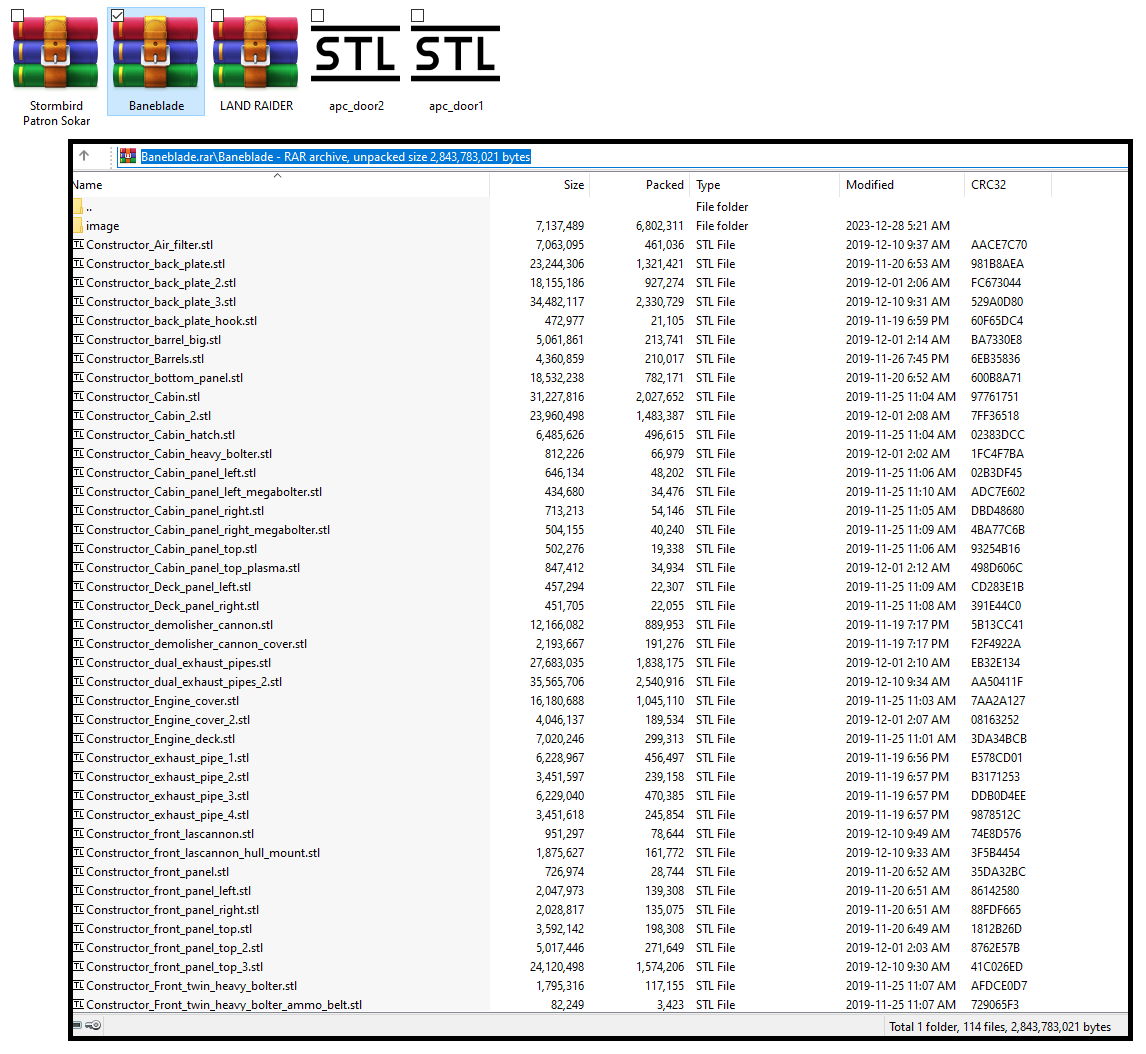
Task: Select the Constructor_Cabin_hatch.stl file icon
Action: (x=78, y=434)
